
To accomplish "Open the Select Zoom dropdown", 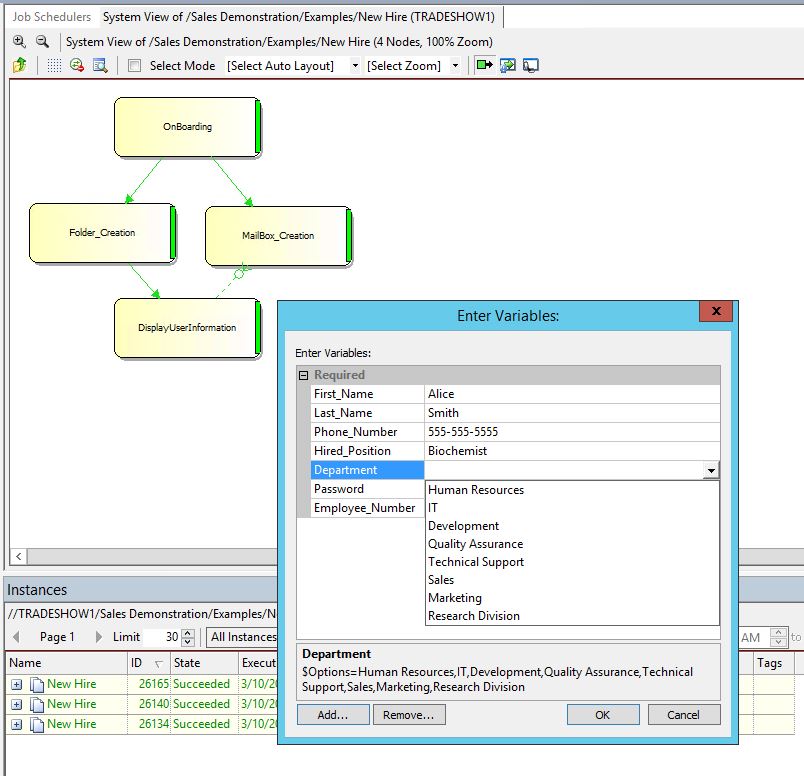I will (x=412, y=66).
